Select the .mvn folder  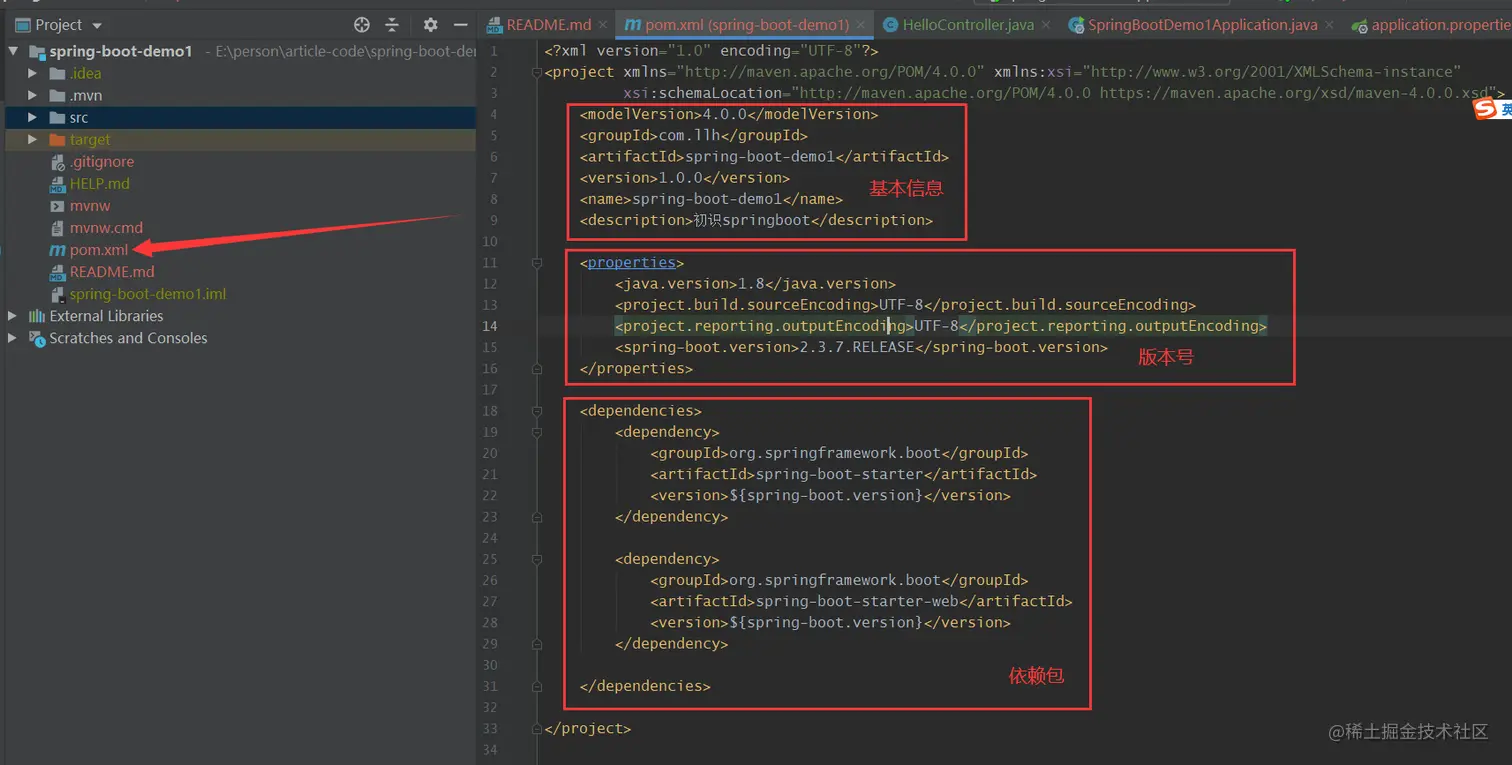tap(86, 95)
